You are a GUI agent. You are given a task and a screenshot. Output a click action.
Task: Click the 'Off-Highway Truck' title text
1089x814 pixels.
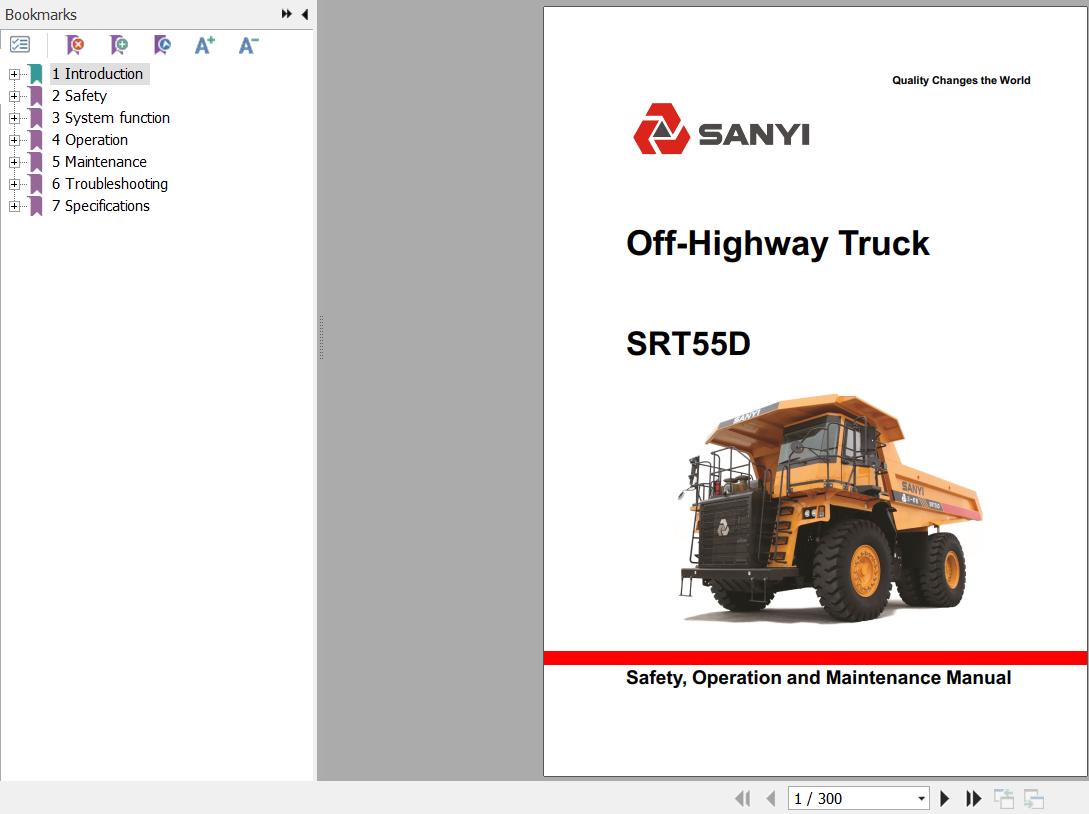777,244
